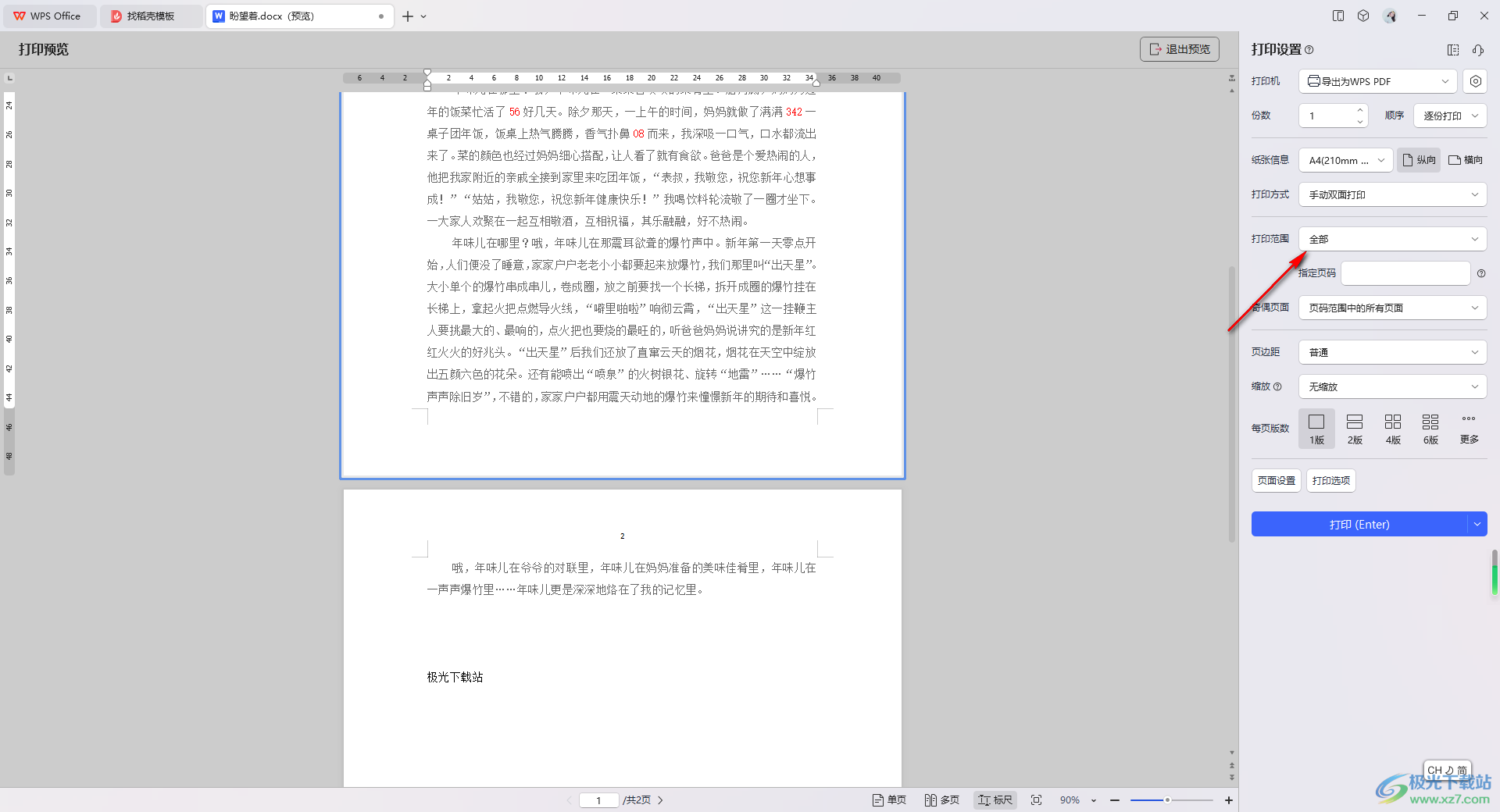Decrease the copies count stepper
Screen dimensions: 1500x812
[x=1360, y=121]
